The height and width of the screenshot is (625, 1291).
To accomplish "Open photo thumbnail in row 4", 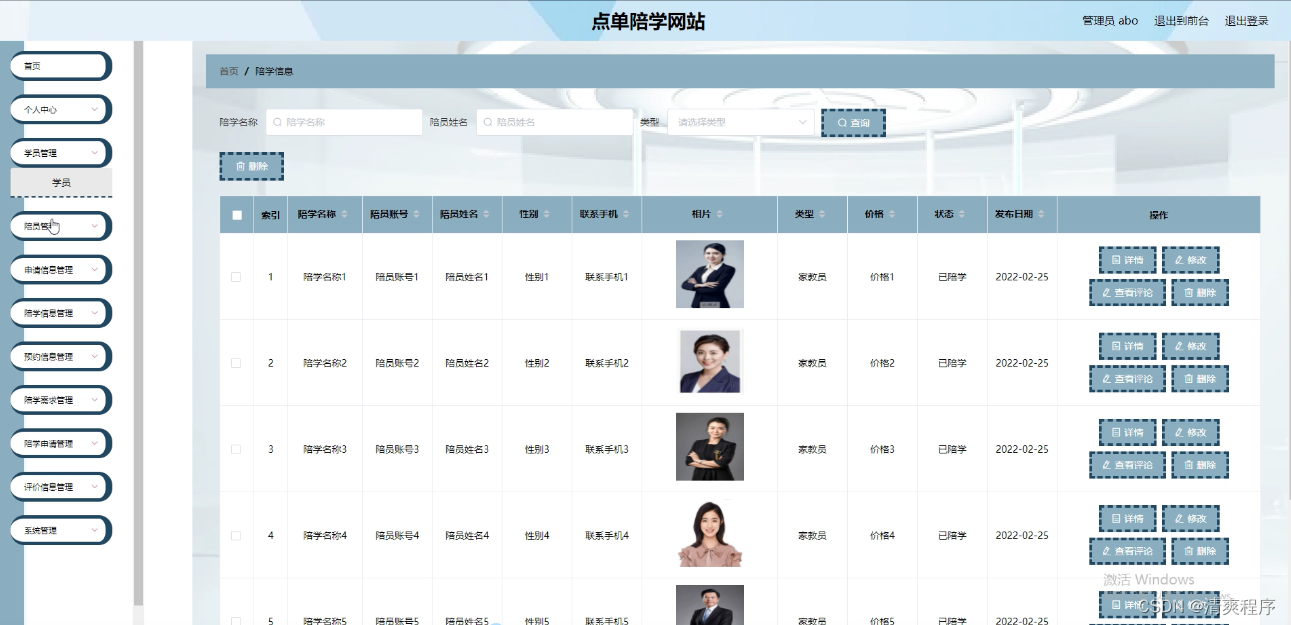I will point(710,533).
